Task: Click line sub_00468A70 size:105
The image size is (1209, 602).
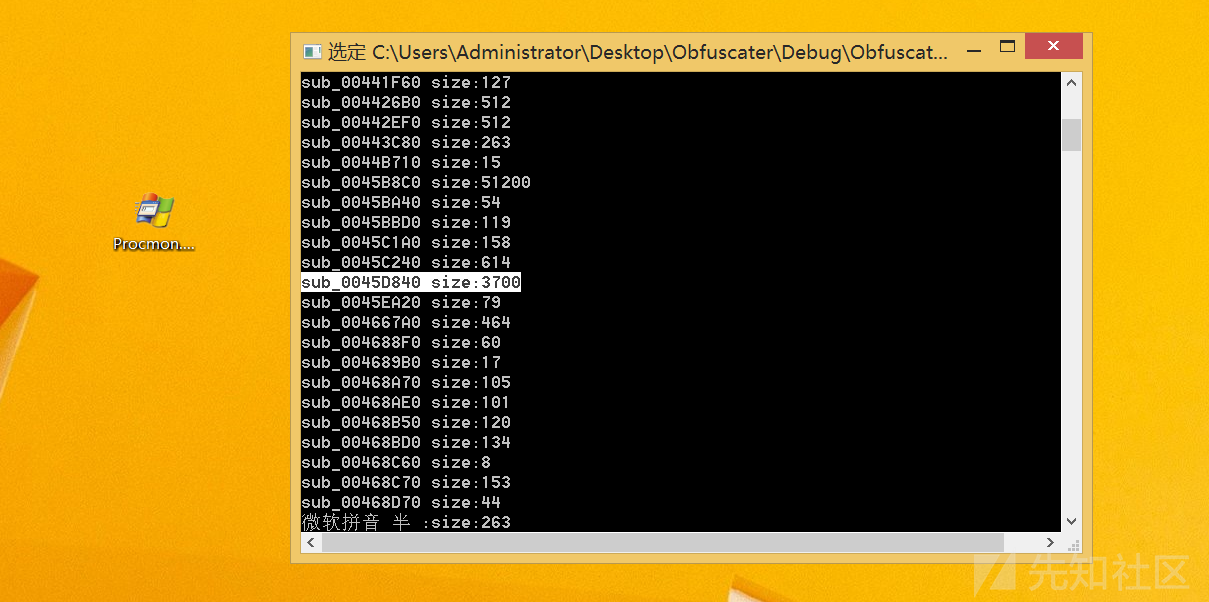Action: 406,382
